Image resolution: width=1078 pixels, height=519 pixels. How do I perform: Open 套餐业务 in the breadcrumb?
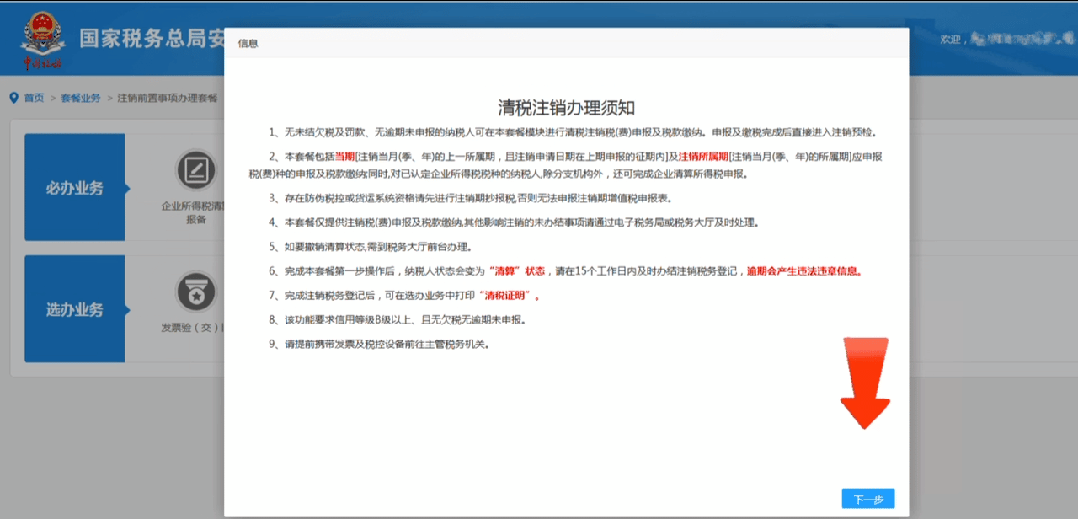click(81, 98)
